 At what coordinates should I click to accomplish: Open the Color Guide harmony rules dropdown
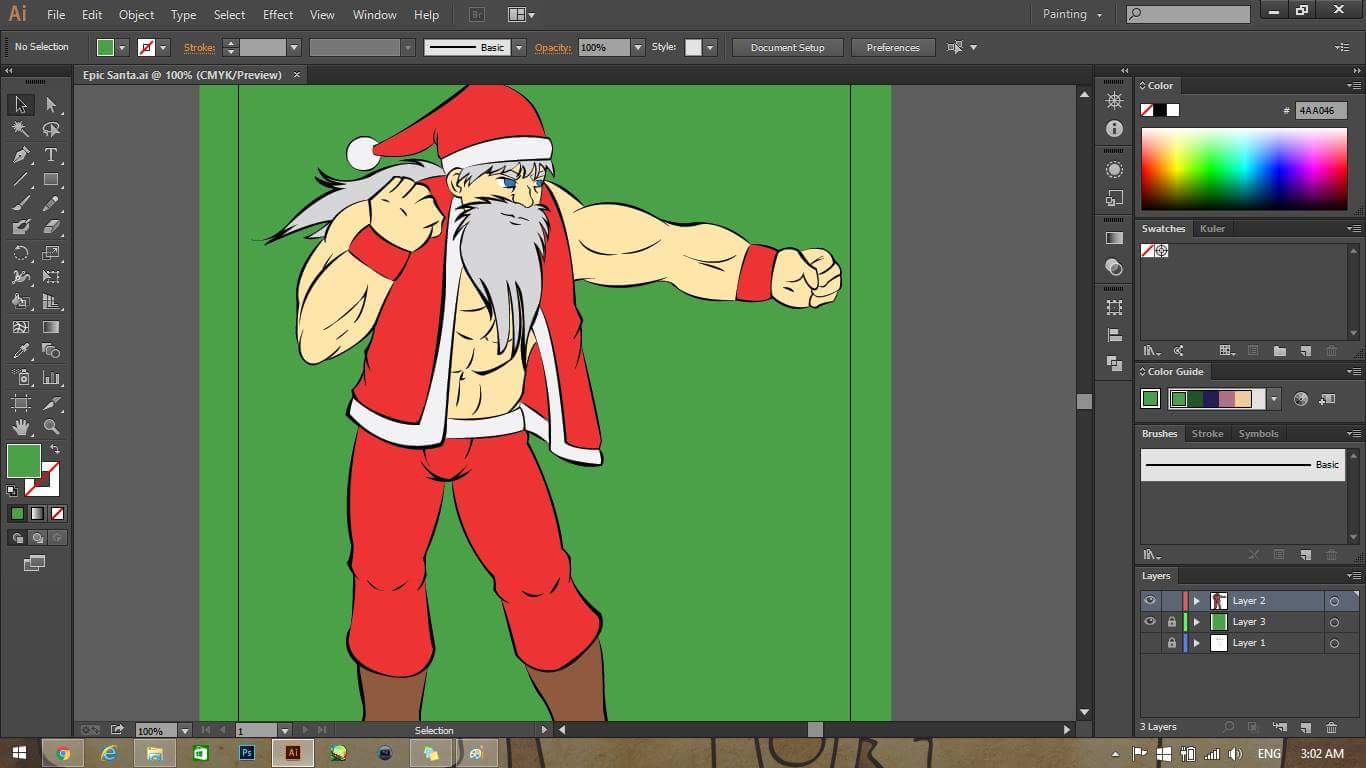tap(1273, 399)
